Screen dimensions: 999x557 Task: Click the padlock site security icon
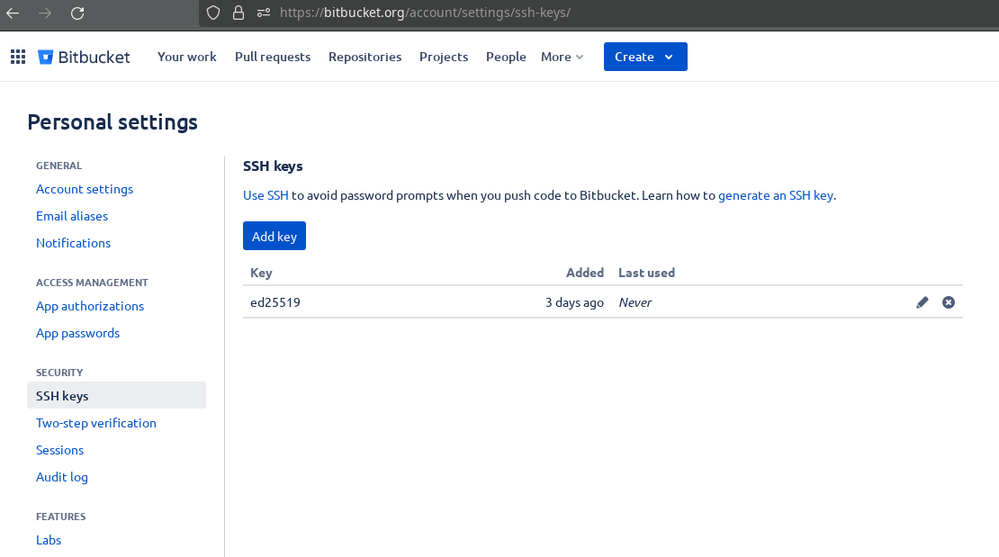coord(238,13)
